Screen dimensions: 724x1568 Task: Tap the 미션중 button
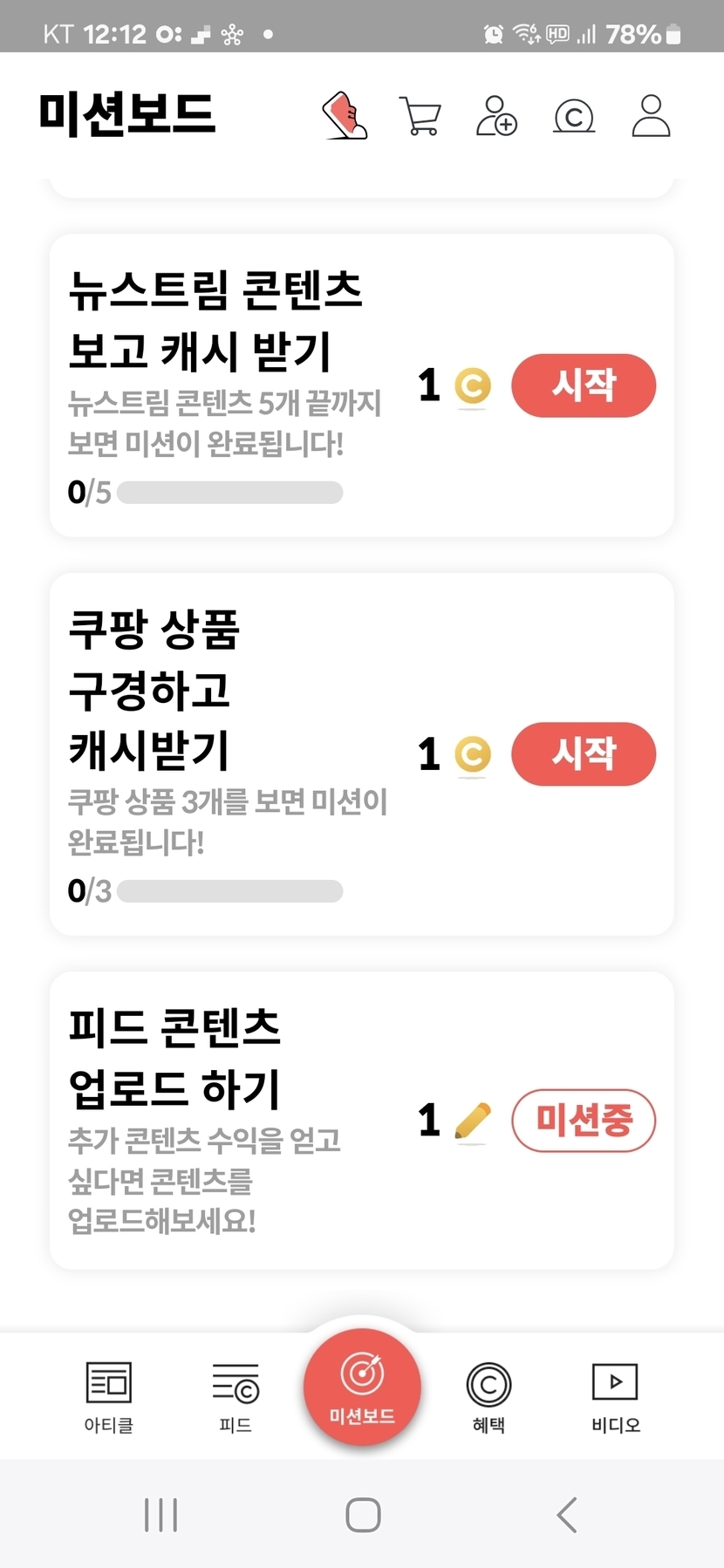point(584,1121)
